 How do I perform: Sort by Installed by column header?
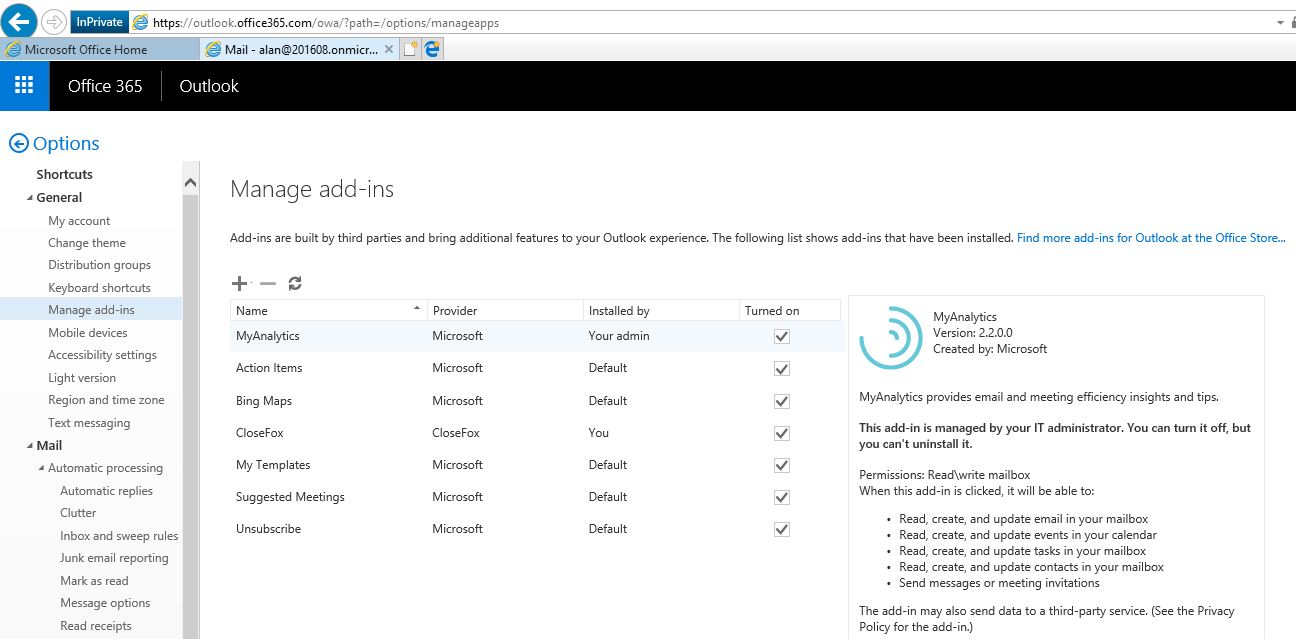coord(662,310)
